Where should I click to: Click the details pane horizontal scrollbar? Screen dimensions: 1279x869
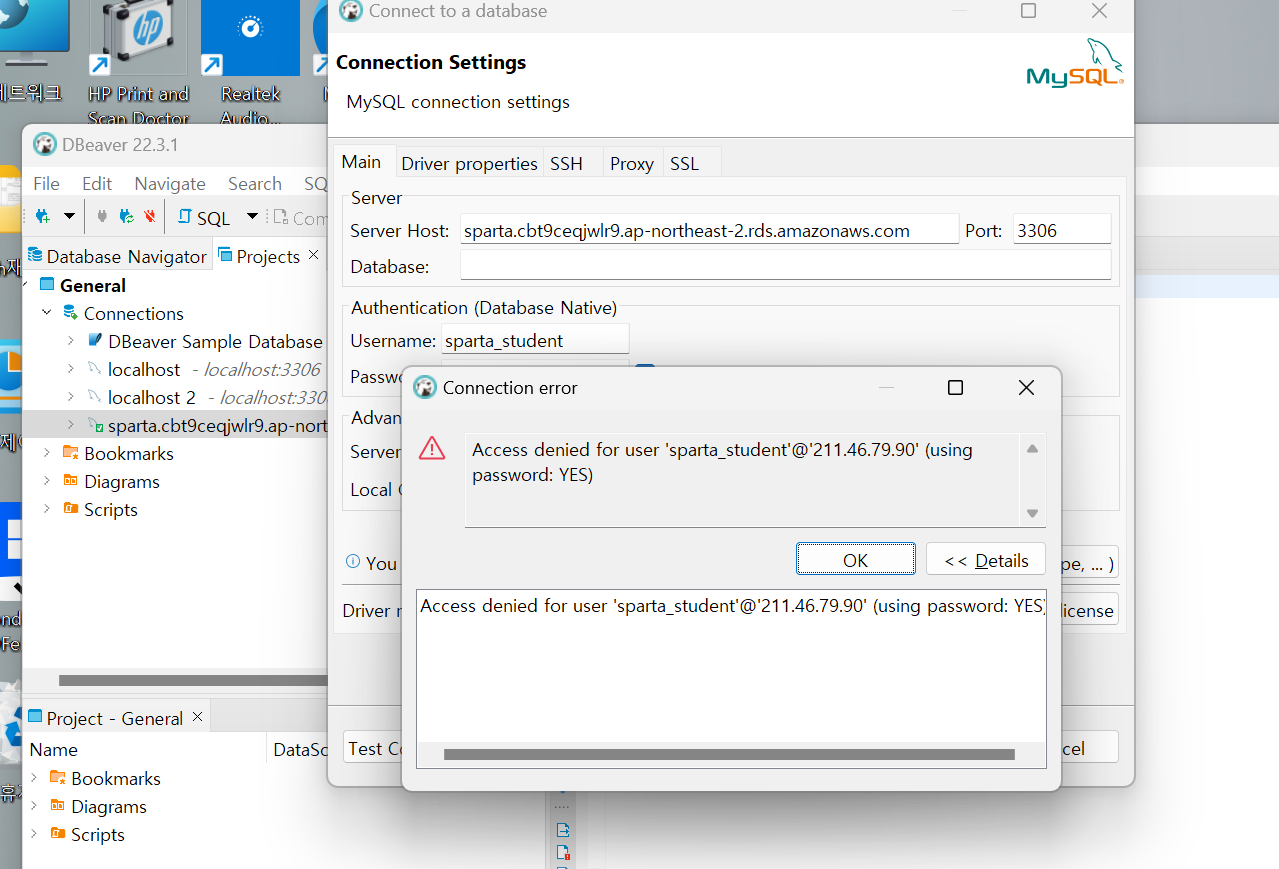coord(729,754)
